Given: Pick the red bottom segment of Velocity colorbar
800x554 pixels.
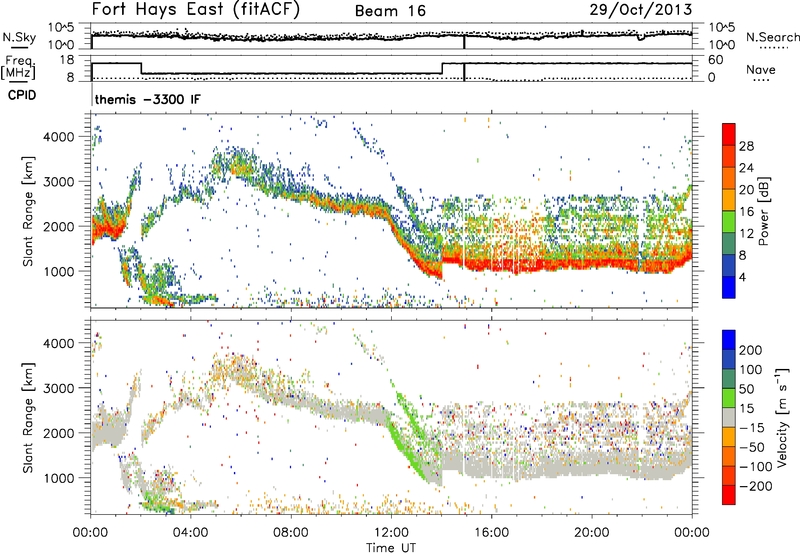Looking at the screenshot, I should [729, 495].
